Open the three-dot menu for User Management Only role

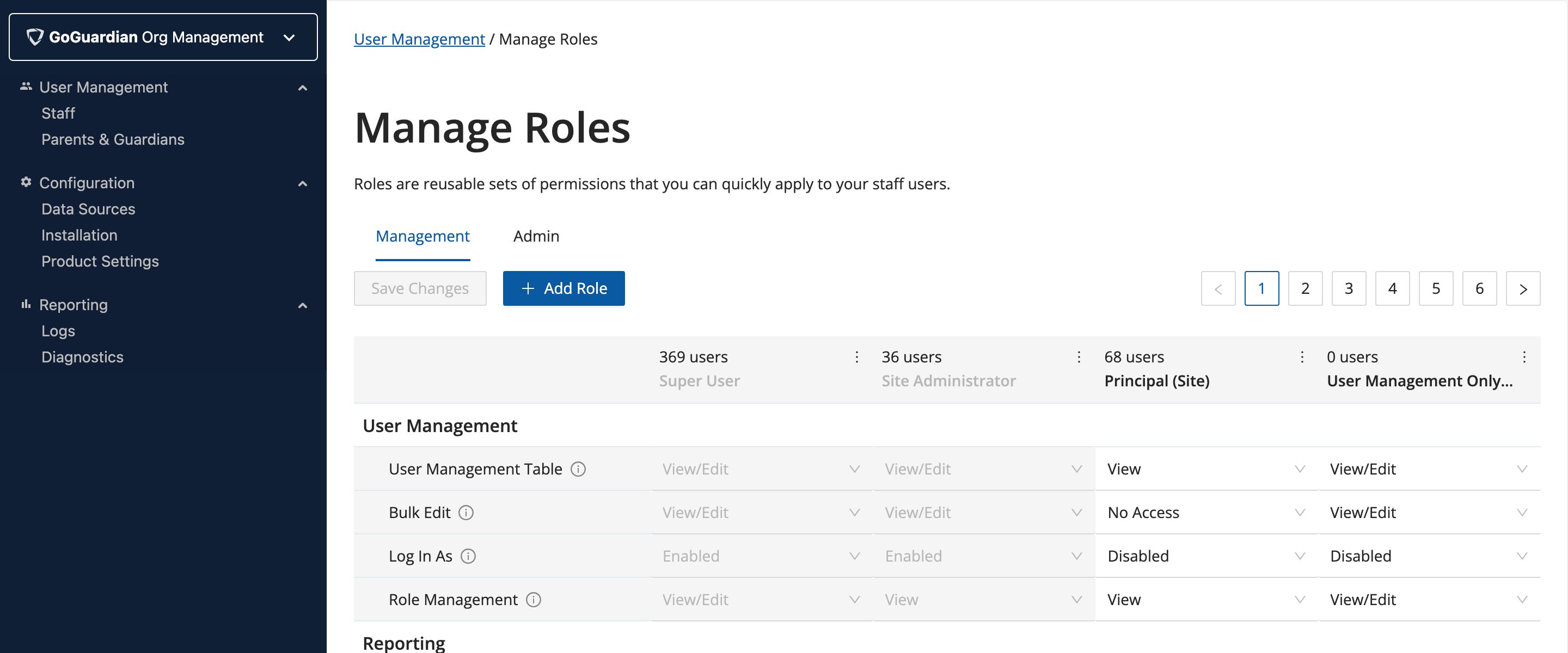pyautogui.click(x=1523, y=357)
